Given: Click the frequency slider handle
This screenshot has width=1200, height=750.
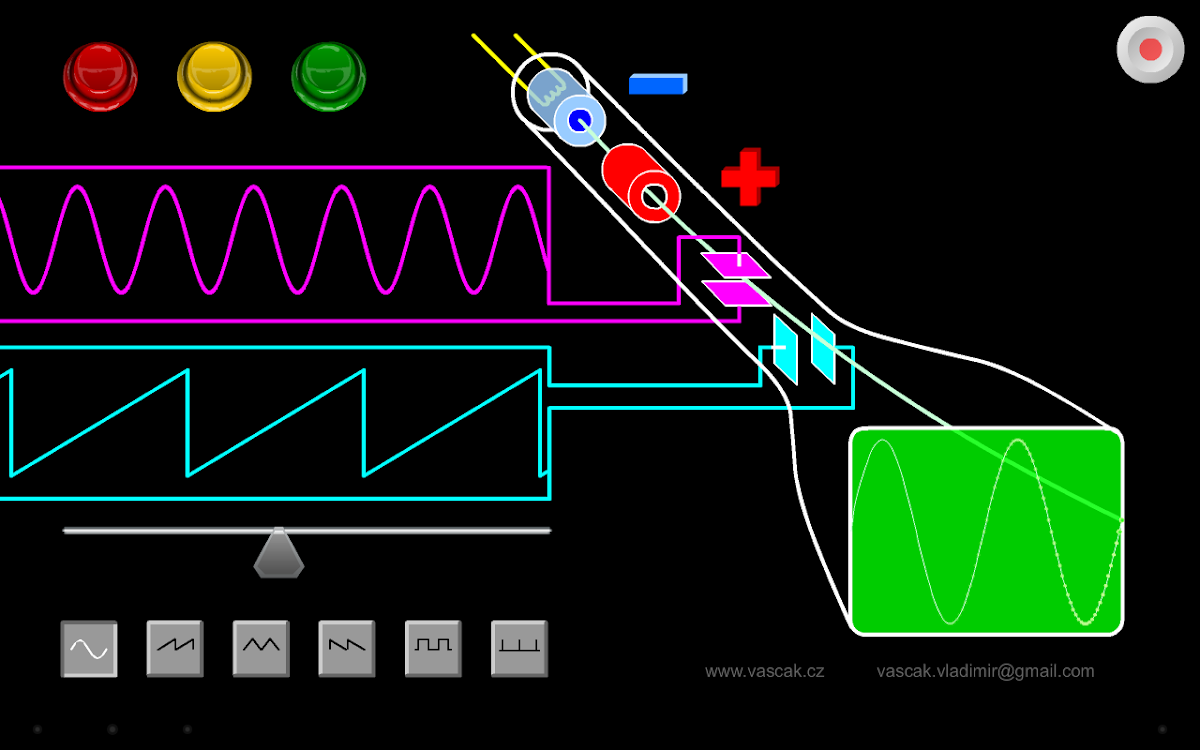Looking at the screenshot, I should 279,554.
